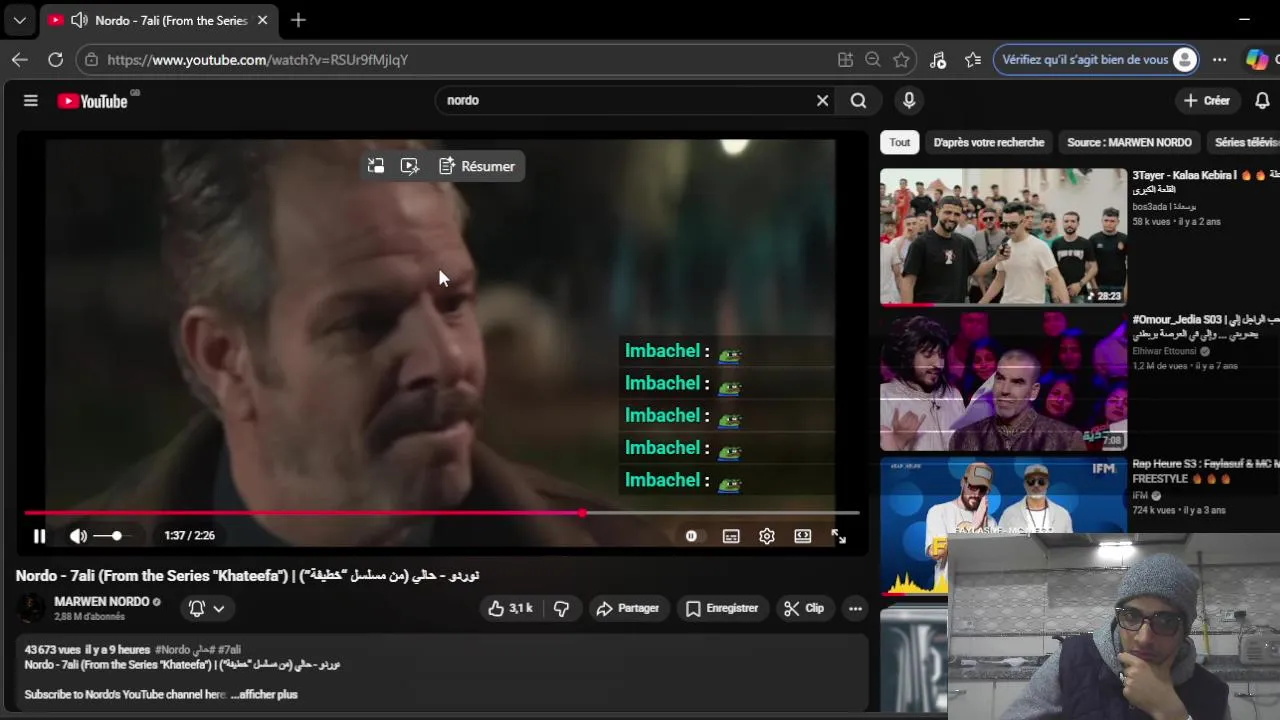
Task: Switch to theater mode with the wide-screen icon
Action: (x=803, y=536)
